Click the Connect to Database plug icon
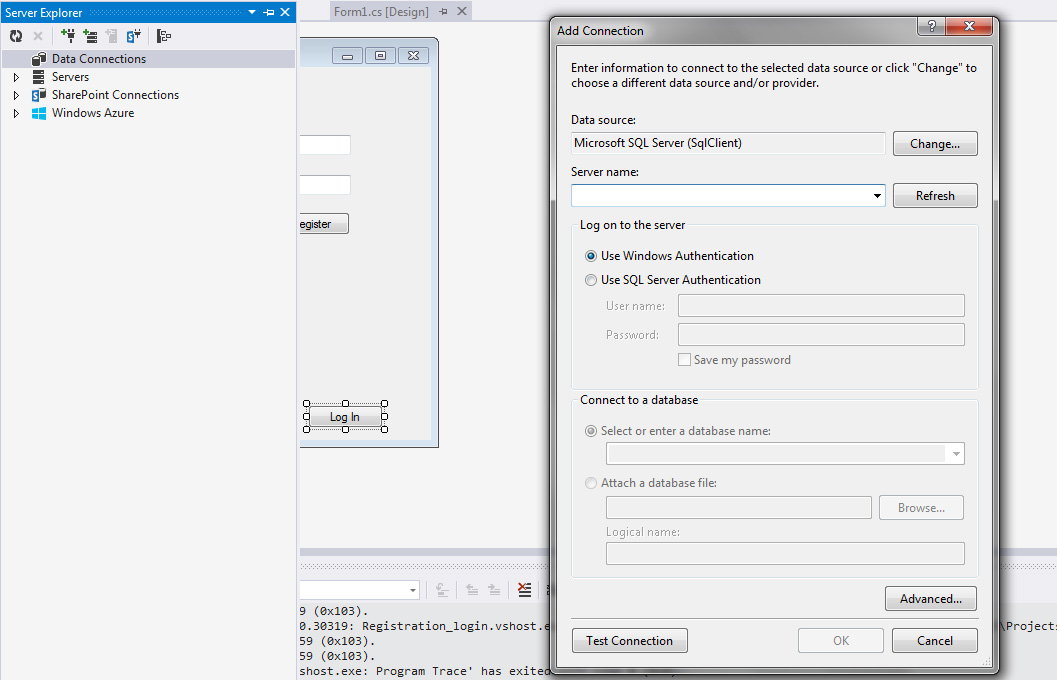This screenshot has height=680, width=1057. 68,36
